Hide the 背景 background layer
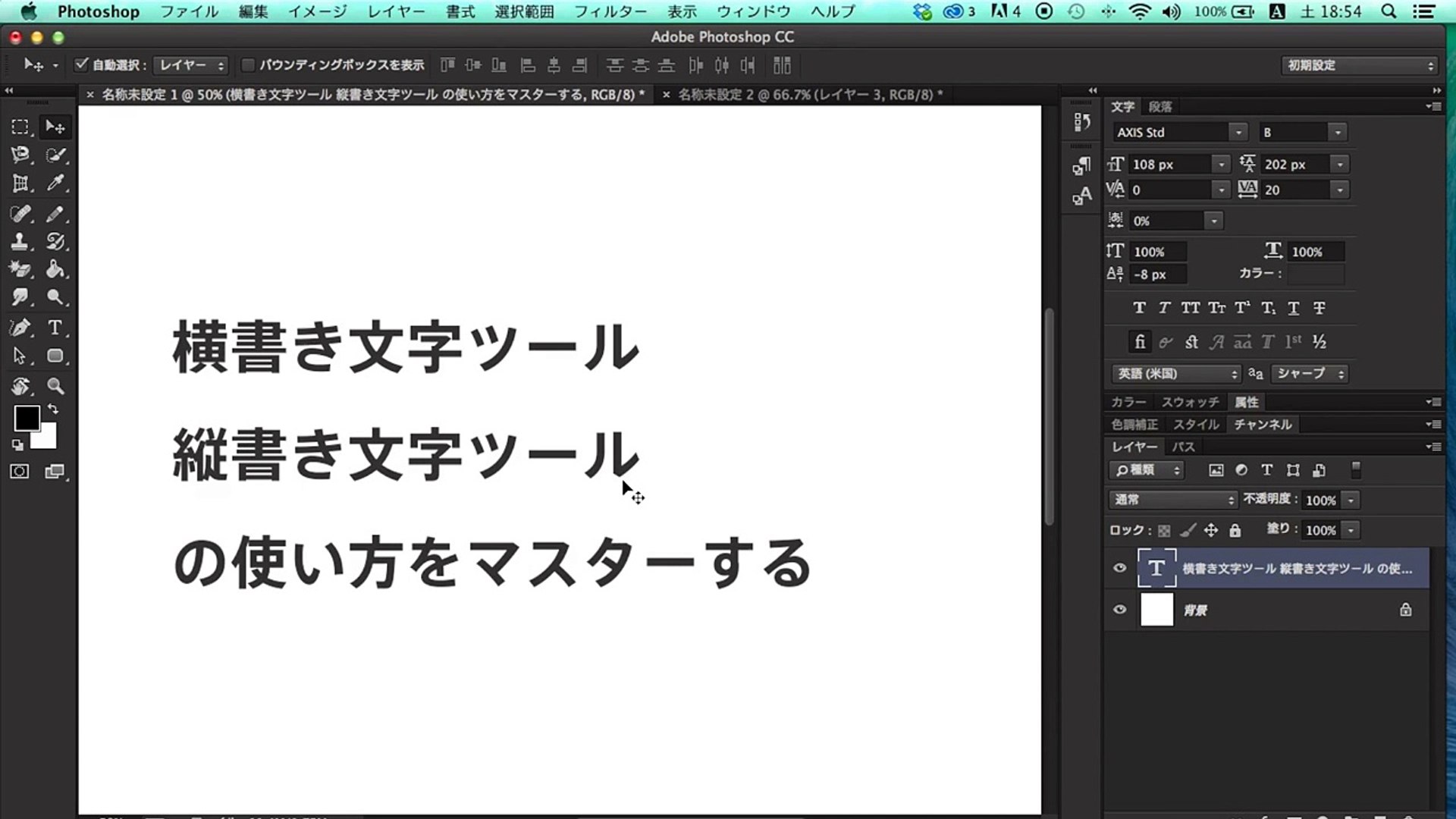This screenshot has height=819, width=1456. pos(1119,610)
